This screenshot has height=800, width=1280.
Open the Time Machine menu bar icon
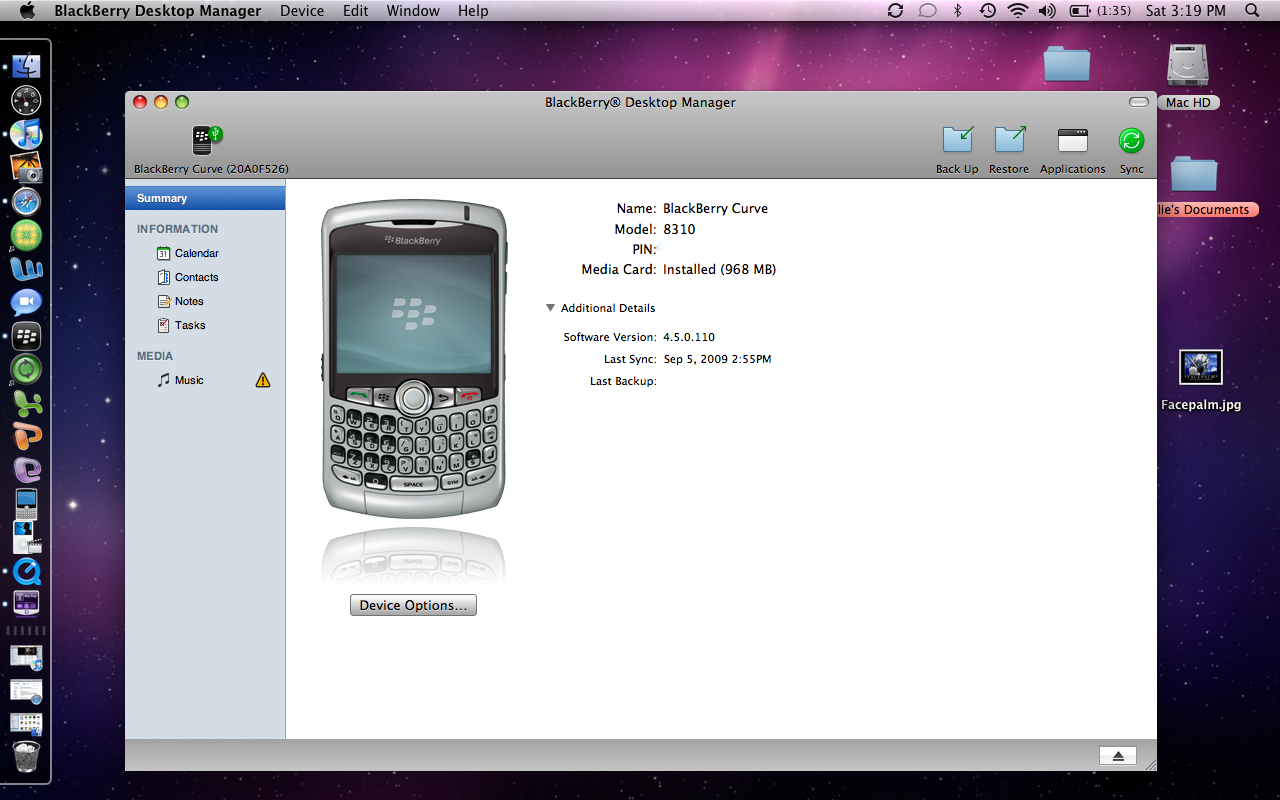pyautogui.click(x=987, y=11)
